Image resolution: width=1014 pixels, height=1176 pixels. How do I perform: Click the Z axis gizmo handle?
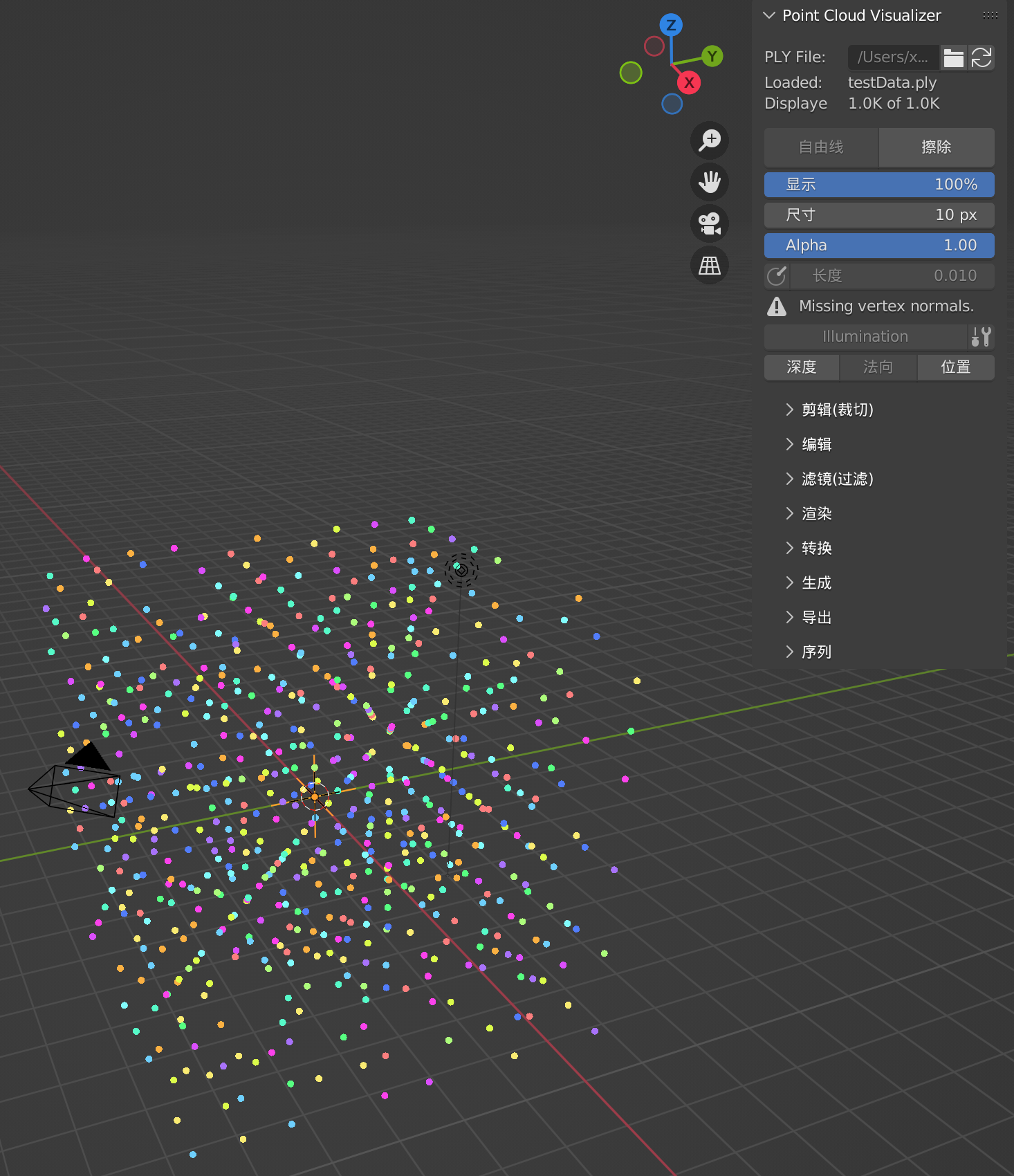point(671,26)
